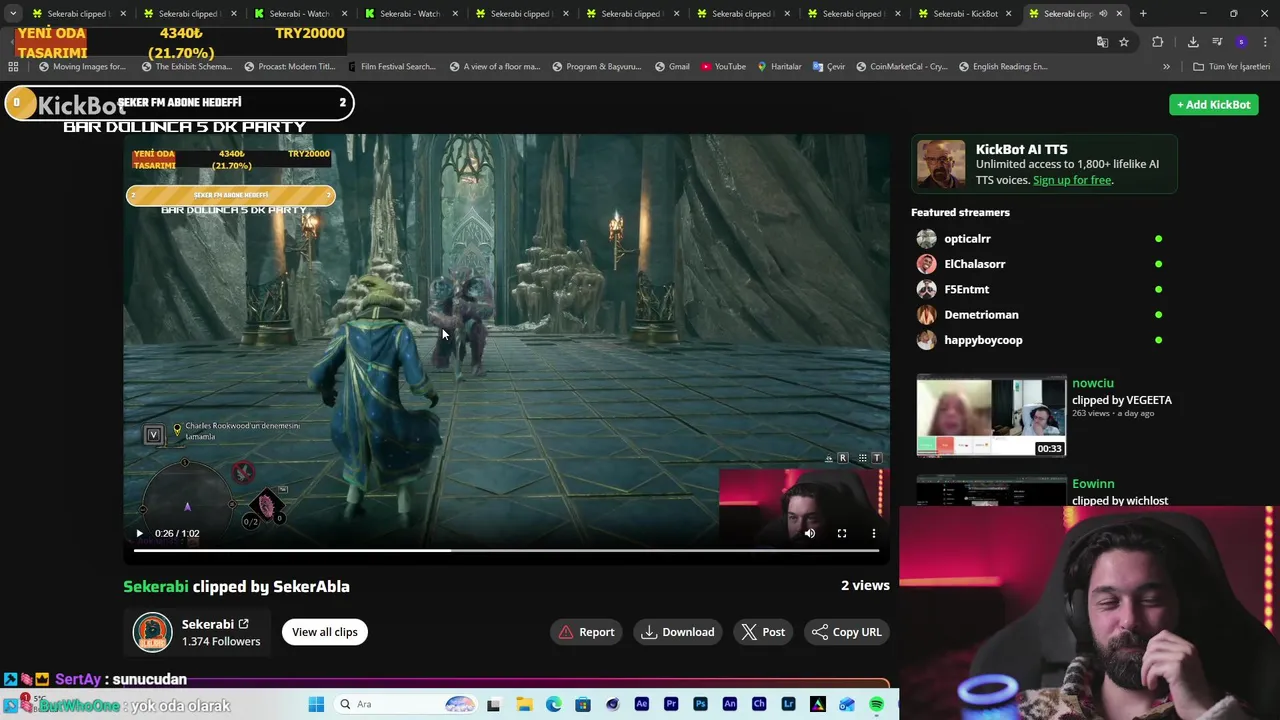Open Moving Images bookmark
1280x720 pixels.
click(82, 67)
